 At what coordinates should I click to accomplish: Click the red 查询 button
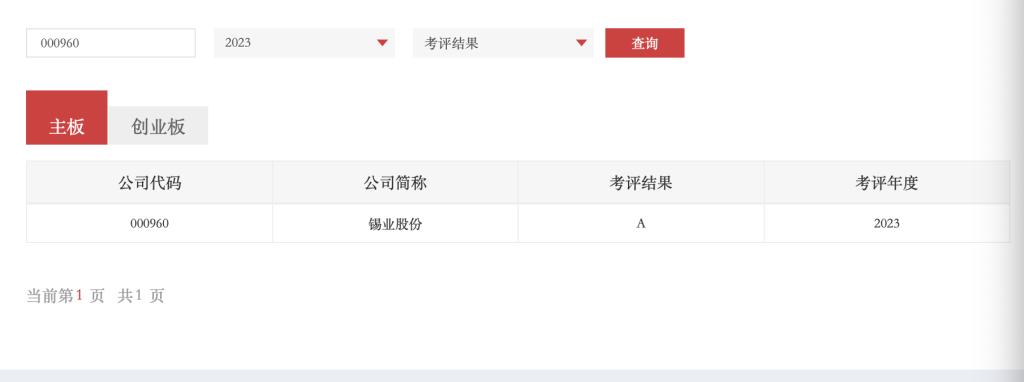(645, 43)
